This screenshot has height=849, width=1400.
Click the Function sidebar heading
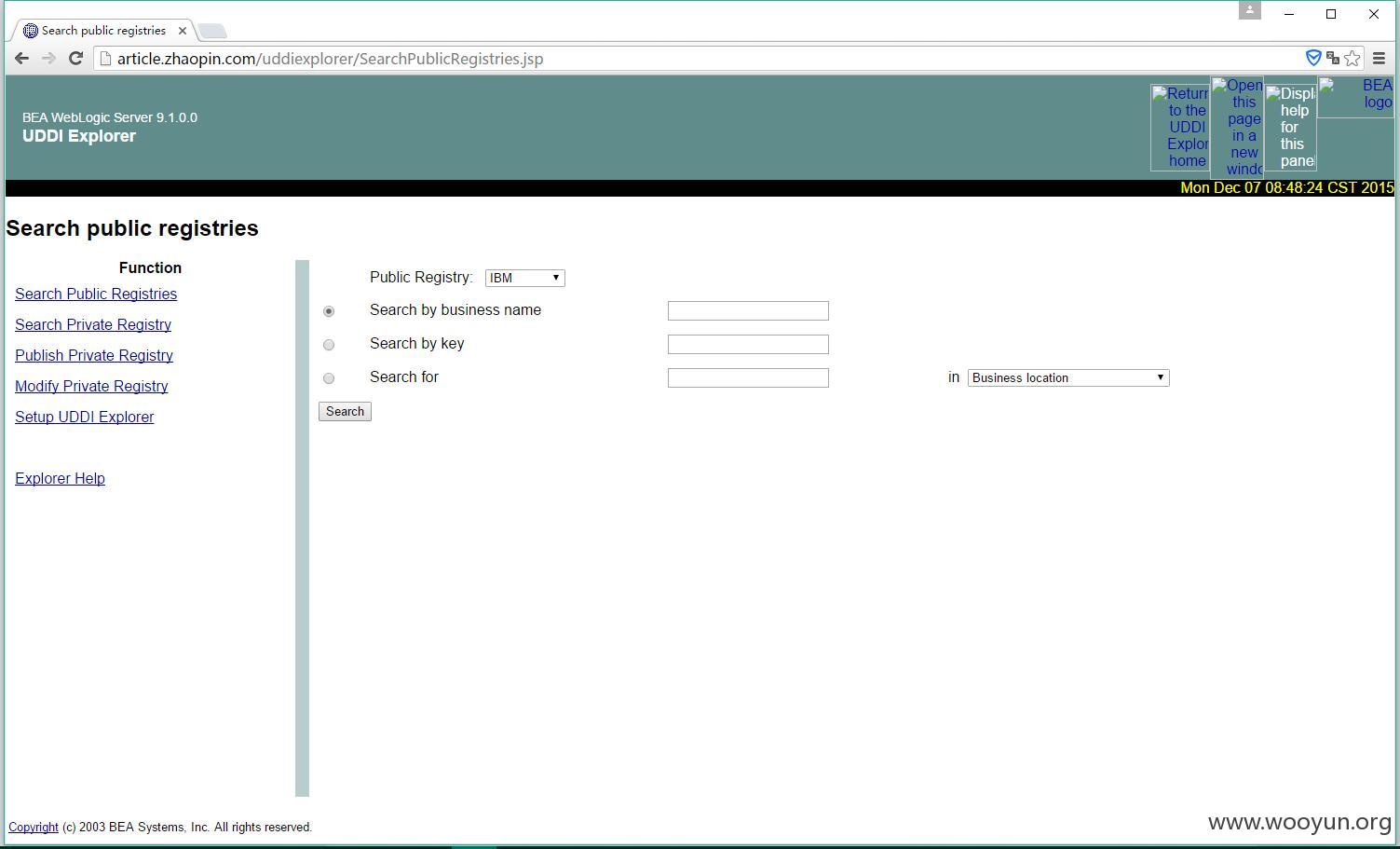150,267
